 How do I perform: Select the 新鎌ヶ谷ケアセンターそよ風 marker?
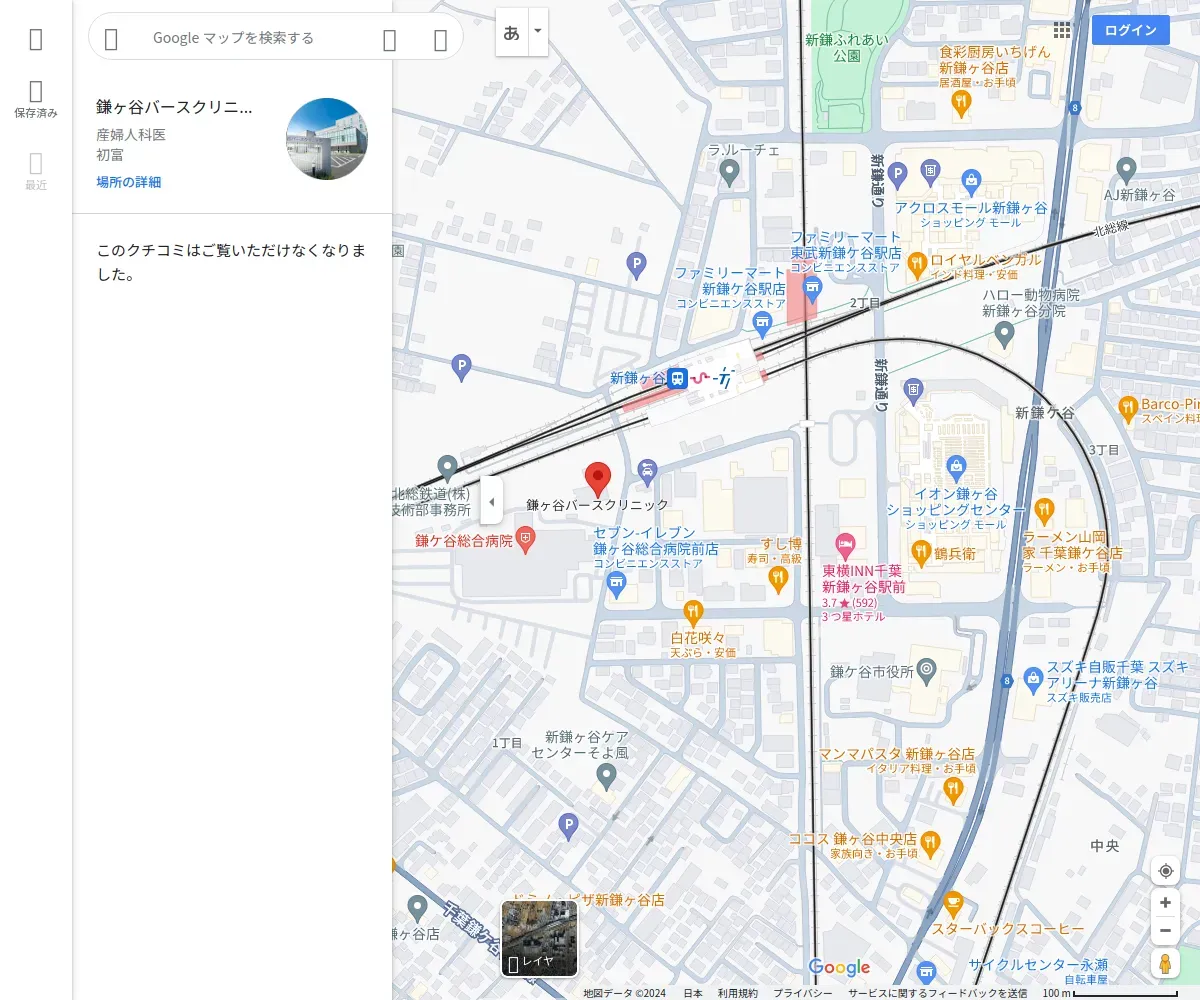606,776
